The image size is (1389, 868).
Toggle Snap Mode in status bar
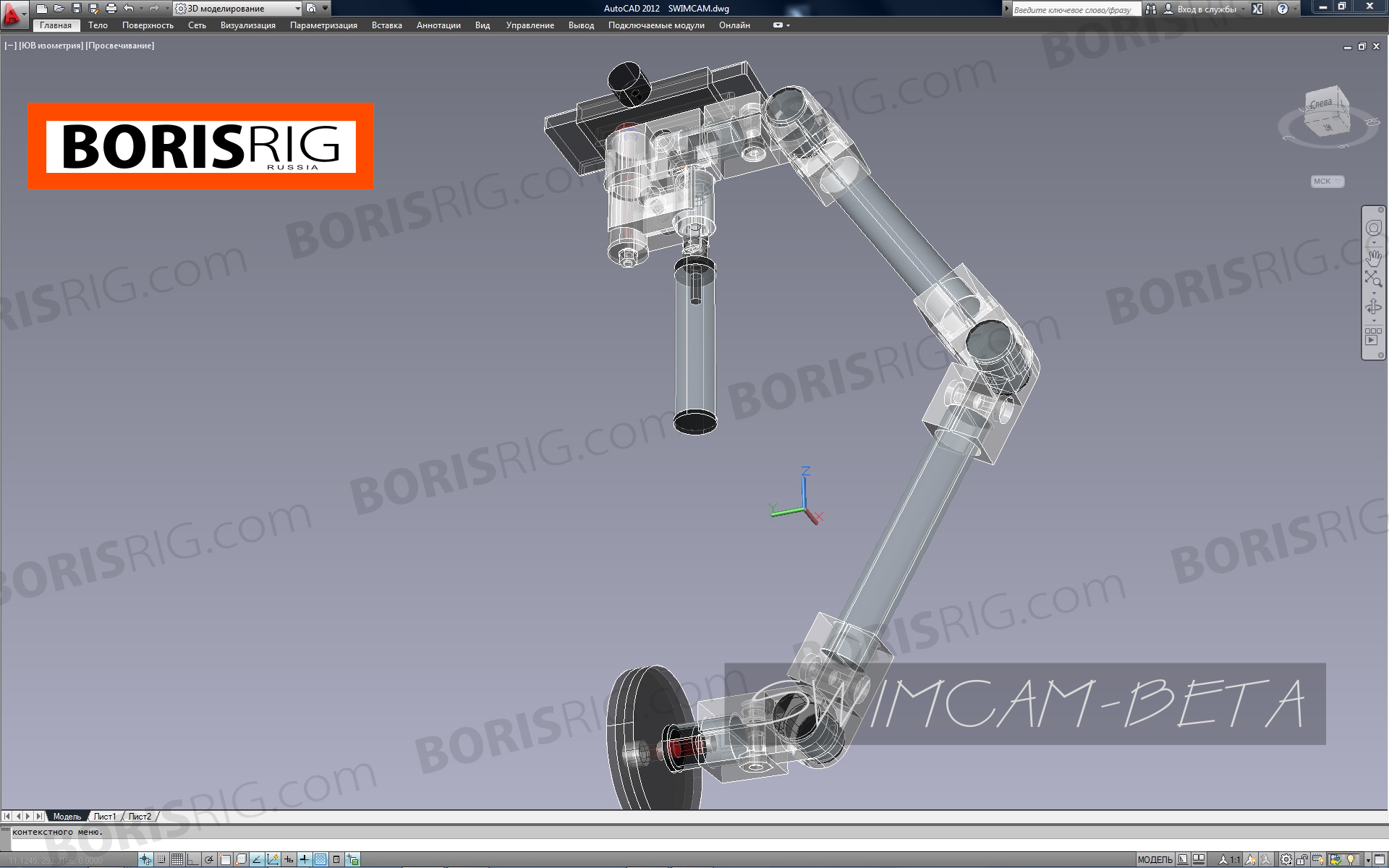pyautogui.click(x=161, y=860)
